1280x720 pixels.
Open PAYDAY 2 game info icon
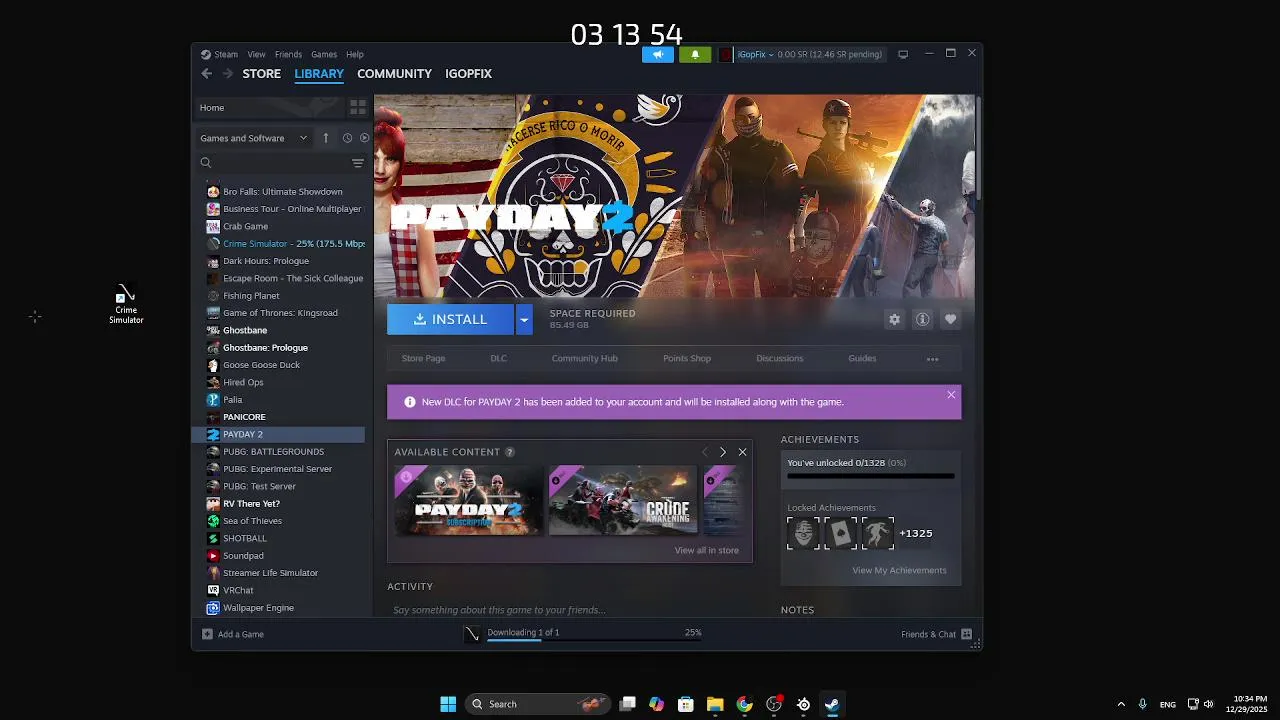[922, 319]
